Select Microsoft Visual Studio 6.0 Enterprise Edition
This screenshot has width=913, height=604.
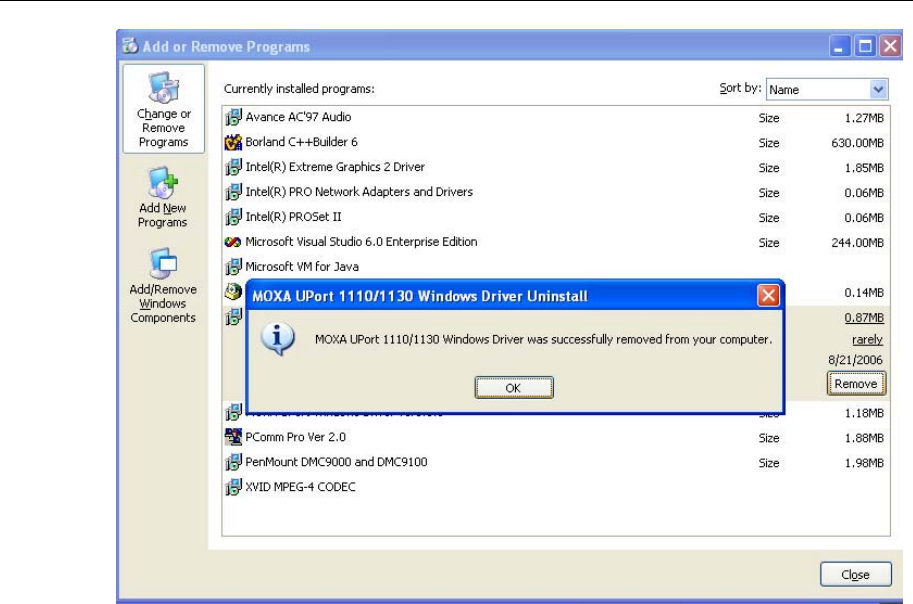tap(555, 242)
